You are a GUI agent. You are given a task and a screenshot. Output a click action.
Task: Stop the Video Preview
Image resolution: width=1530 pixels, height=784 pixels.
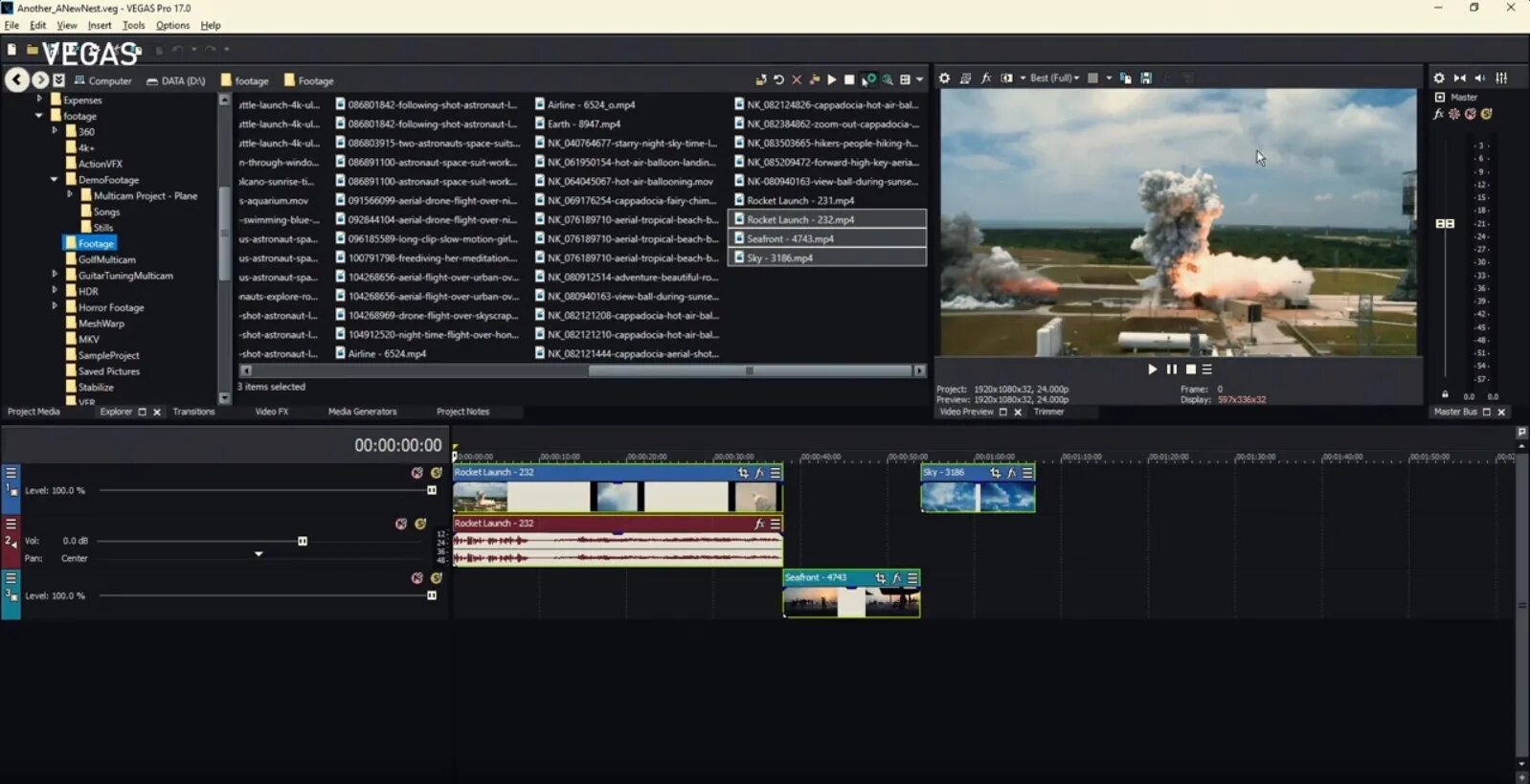click(x=1191, y=370)
